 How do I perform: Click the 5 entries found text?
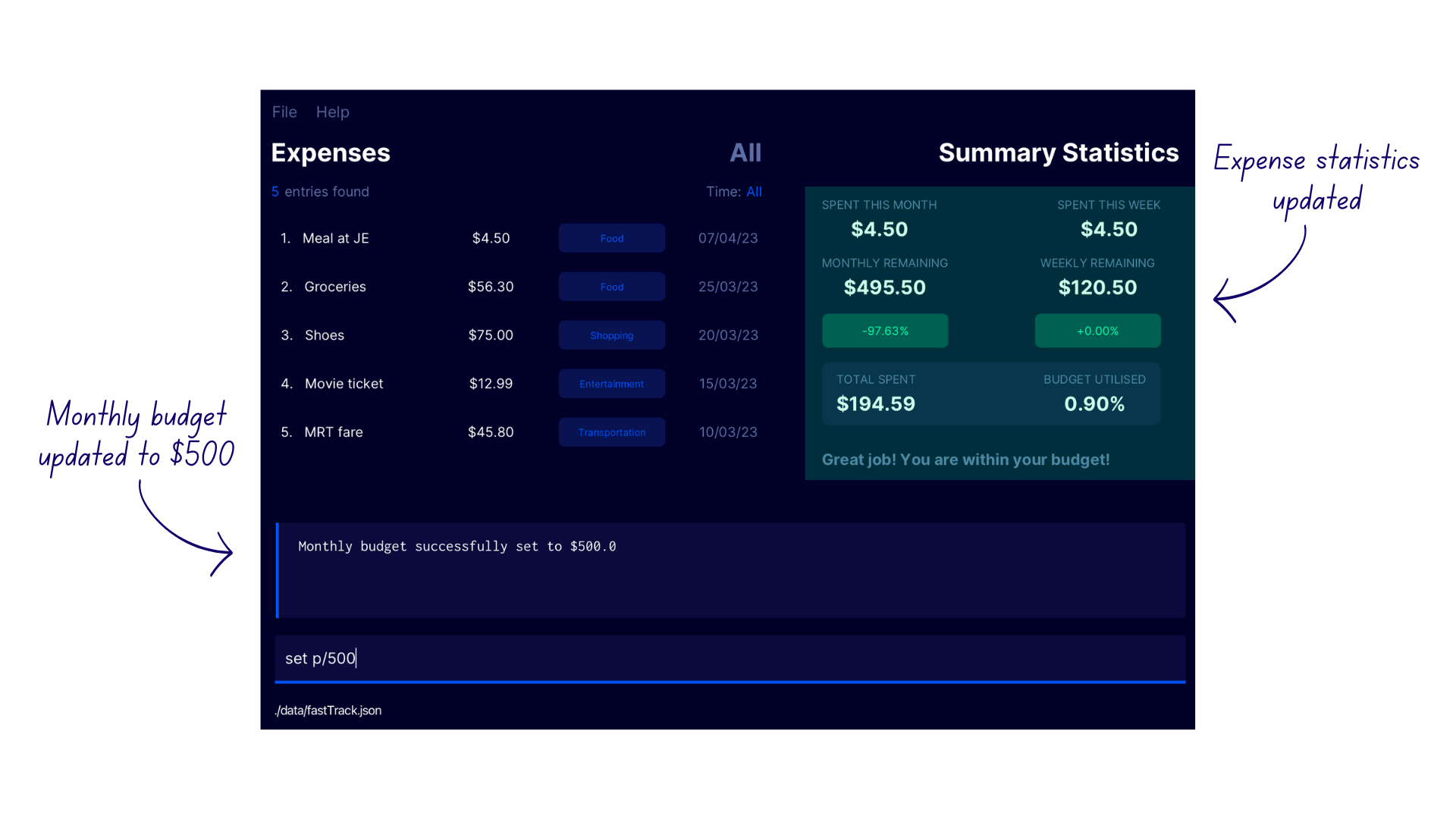pyautogui.click(x=320, y=192)
